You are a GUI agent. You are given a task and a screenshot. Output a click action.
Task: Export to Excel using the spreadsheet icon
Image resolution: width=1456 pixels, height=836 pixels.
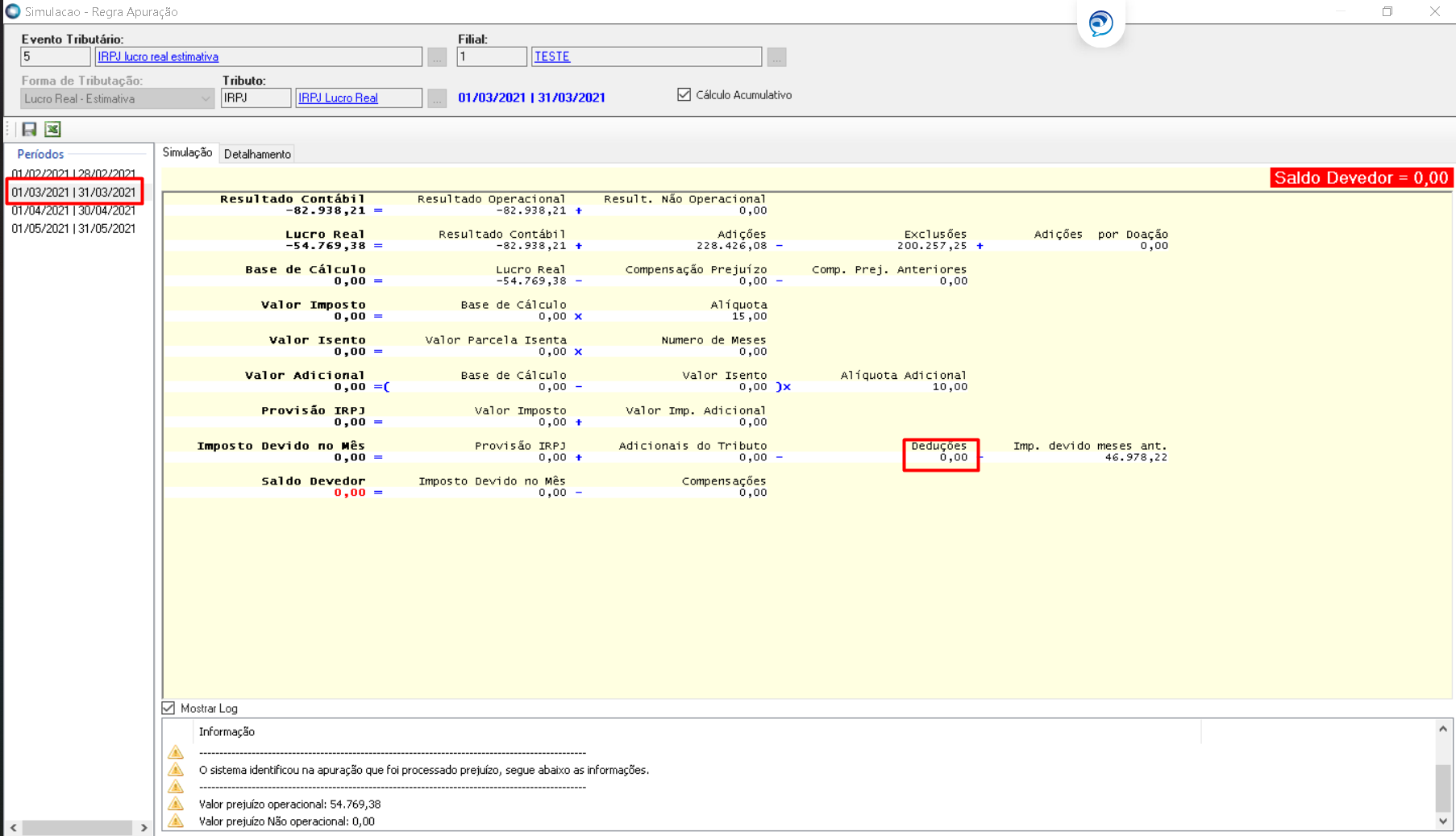click(53, 129)
